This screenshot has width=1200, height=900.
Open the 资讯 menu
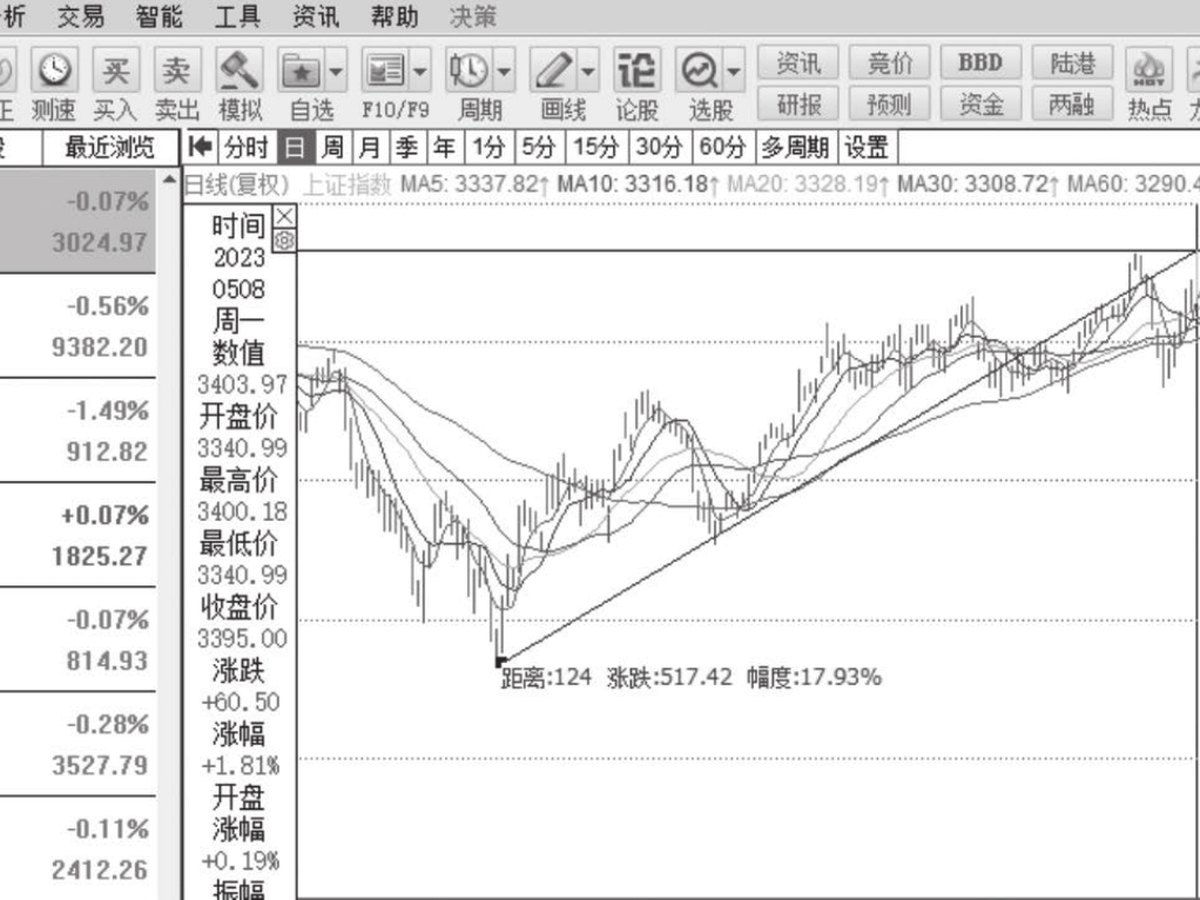point(315,16)
